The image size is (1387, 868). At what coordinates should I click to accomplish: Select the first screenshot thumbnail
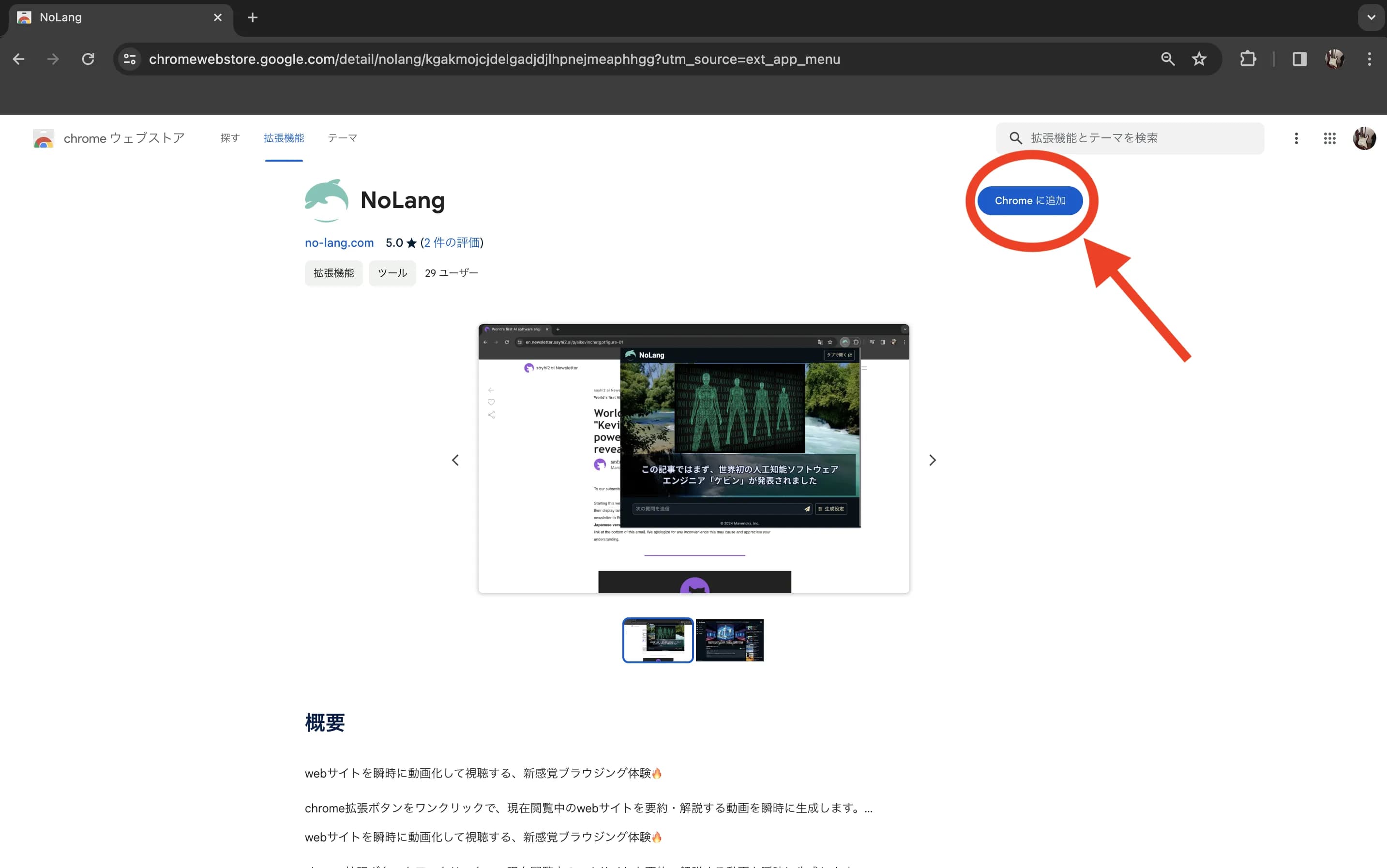click(x=658, y=640)
